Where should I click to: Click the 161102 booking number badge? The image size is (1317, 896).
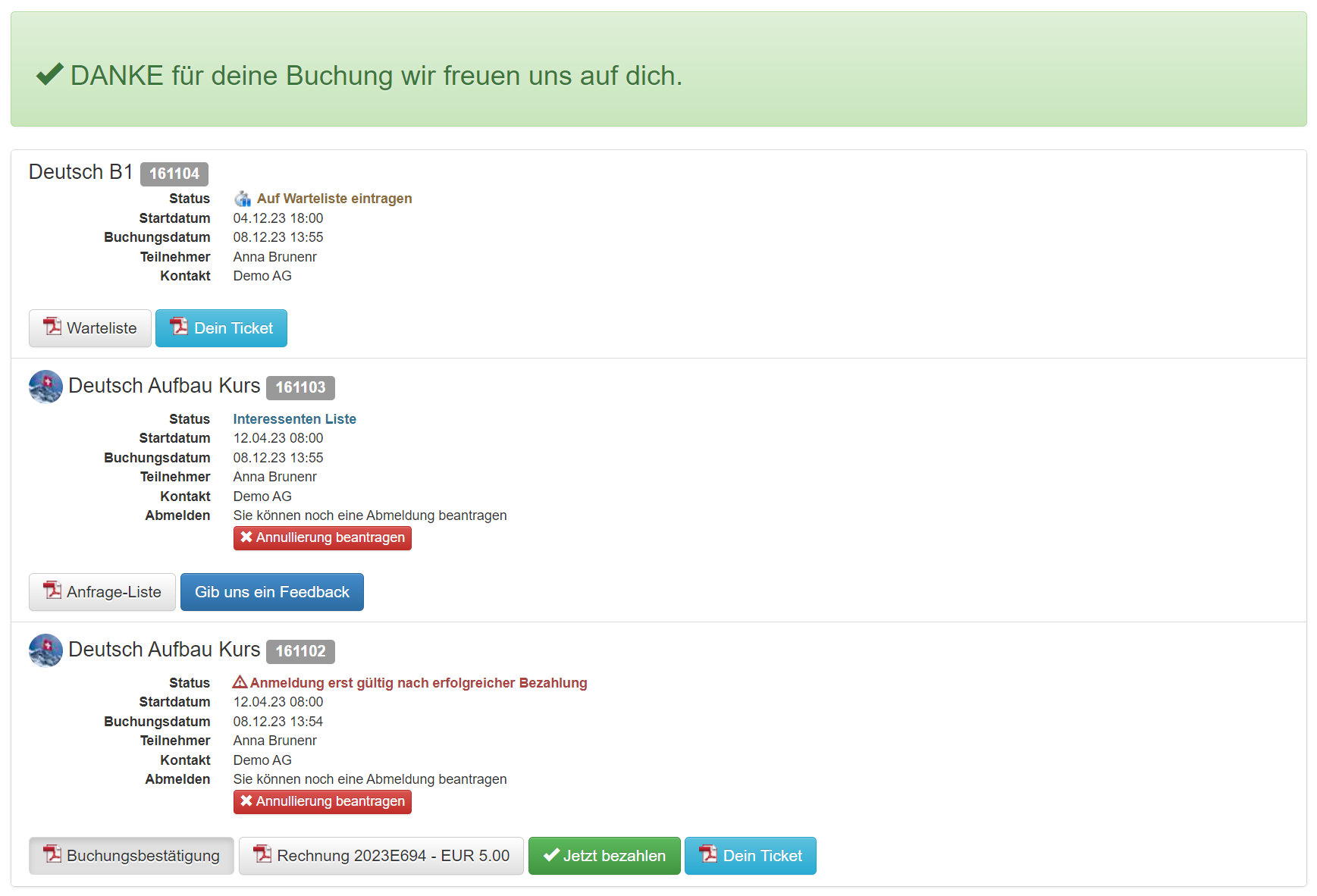tap(300, 651)
